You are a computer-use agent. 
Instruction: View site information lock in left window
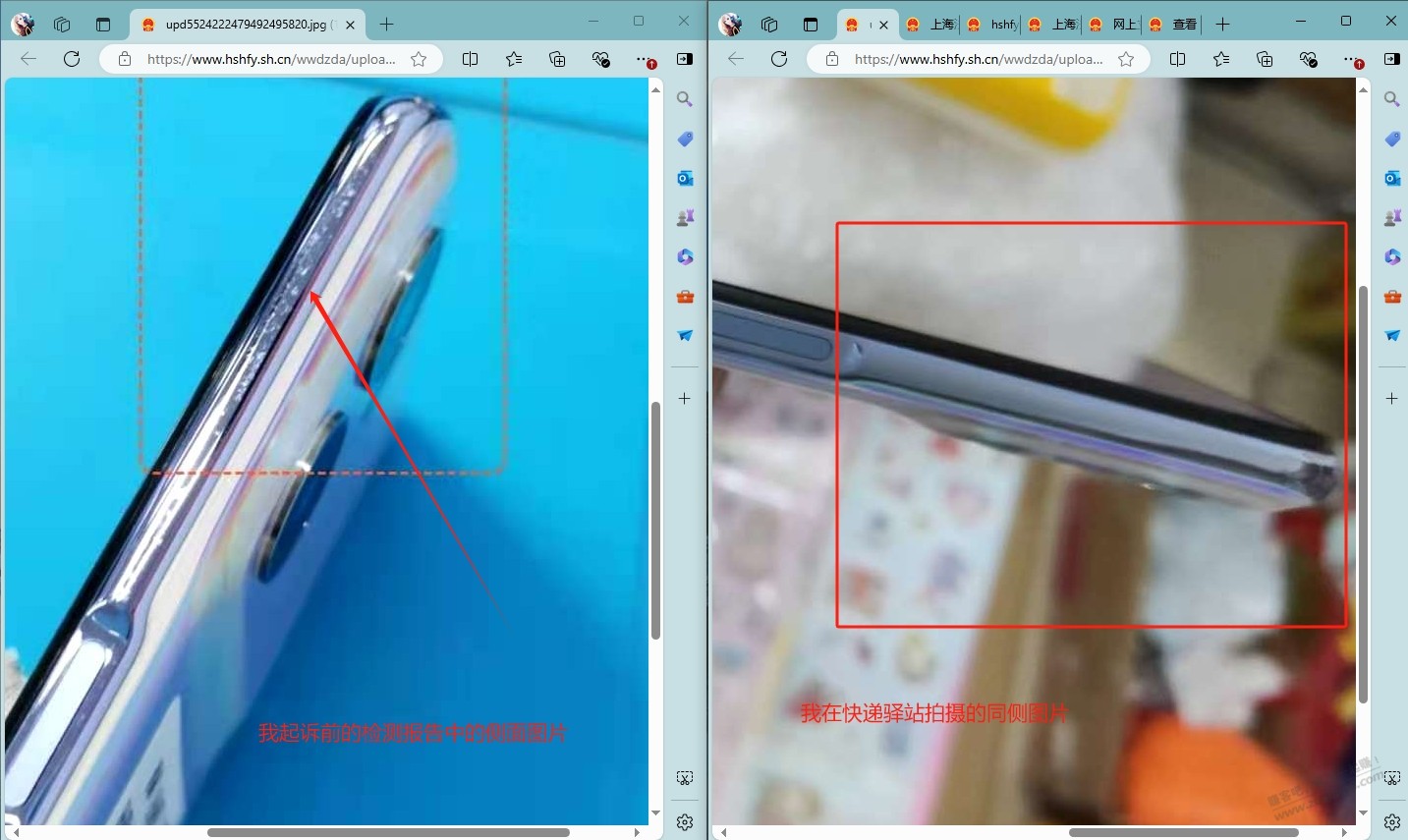pos(125,59)
